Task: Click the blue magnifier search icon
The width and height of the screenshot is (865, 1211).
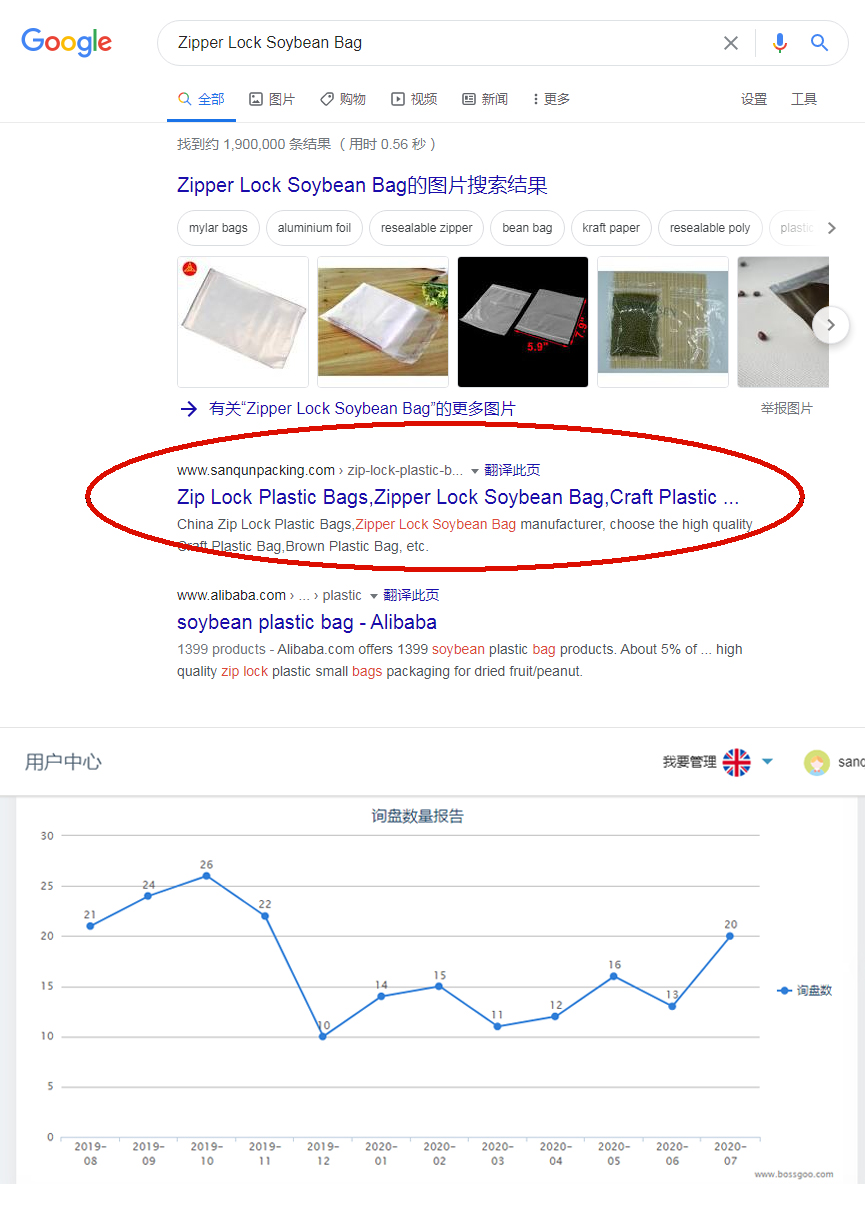Action: click(820, 43)
